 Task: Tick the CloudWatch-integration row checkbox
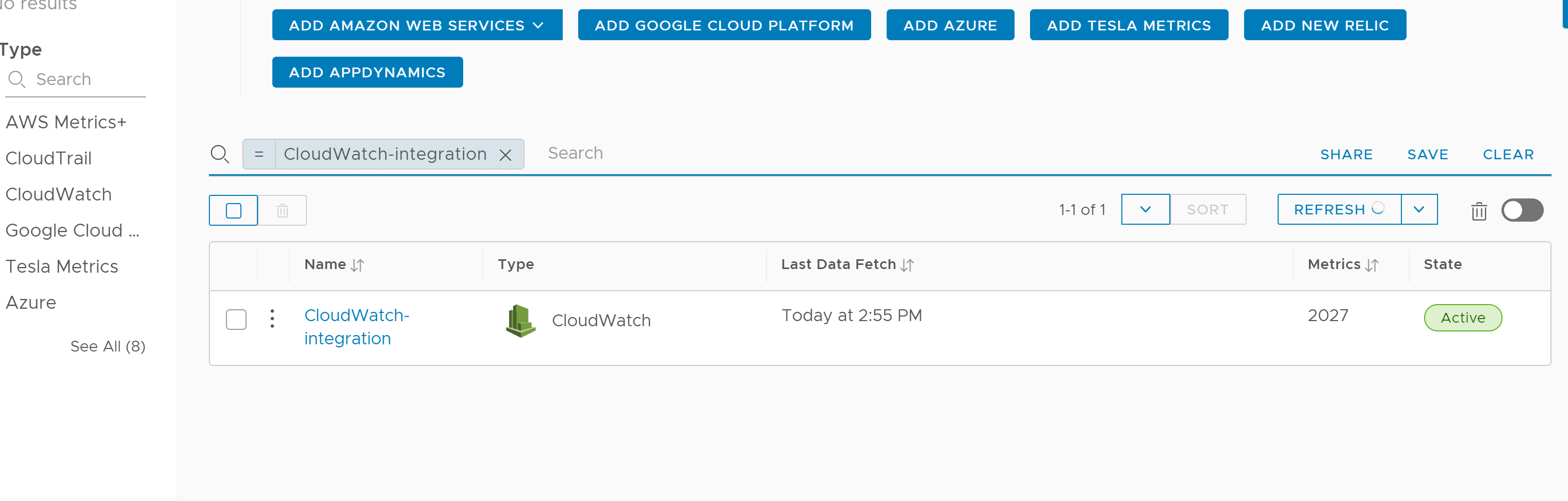pyautogui.click(x=236, y=319)
